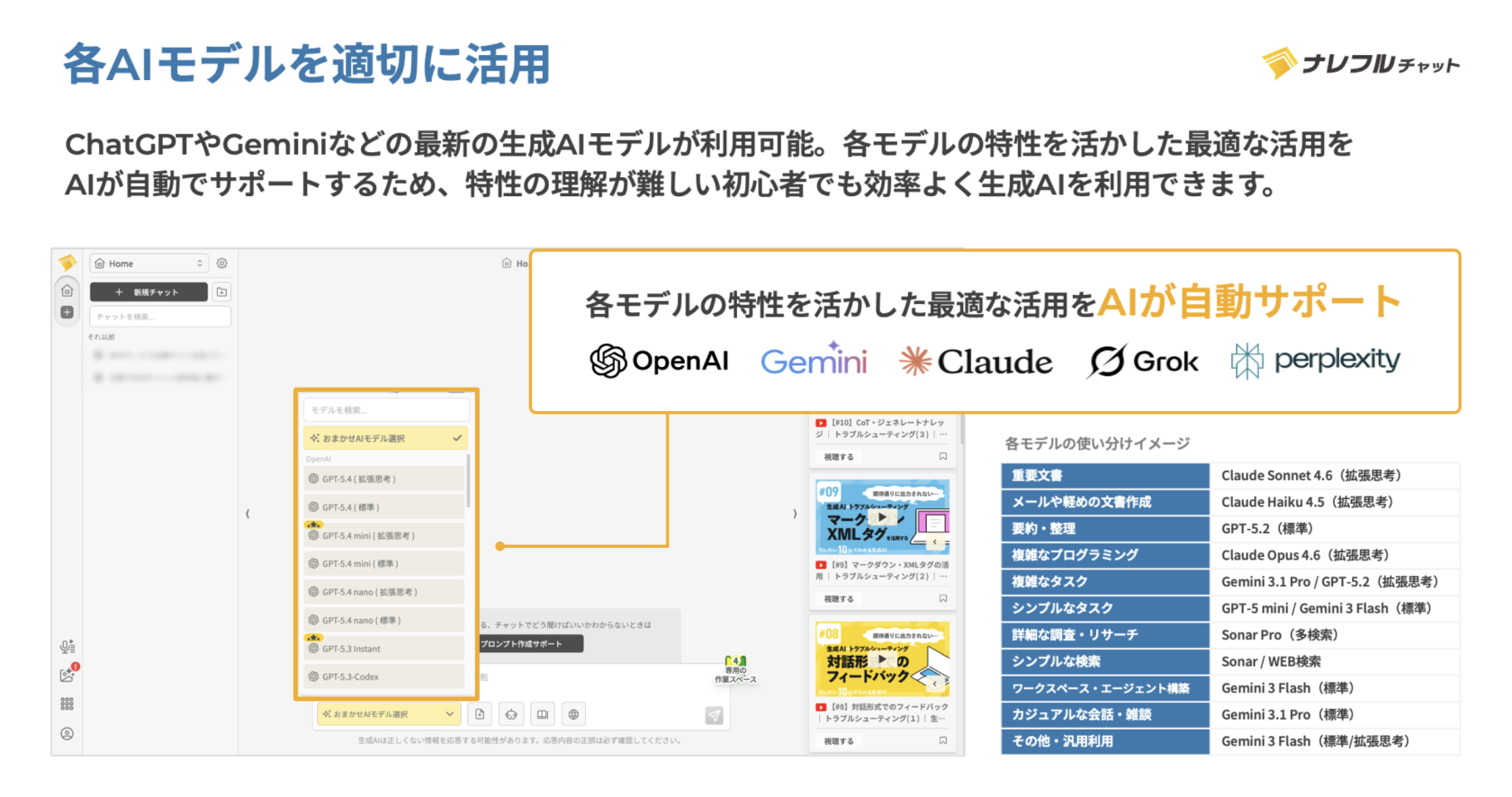This screenshot has height=797, width=1512.
Task: Choose GPT-5.3-Codex model
Action: point(384,676)
